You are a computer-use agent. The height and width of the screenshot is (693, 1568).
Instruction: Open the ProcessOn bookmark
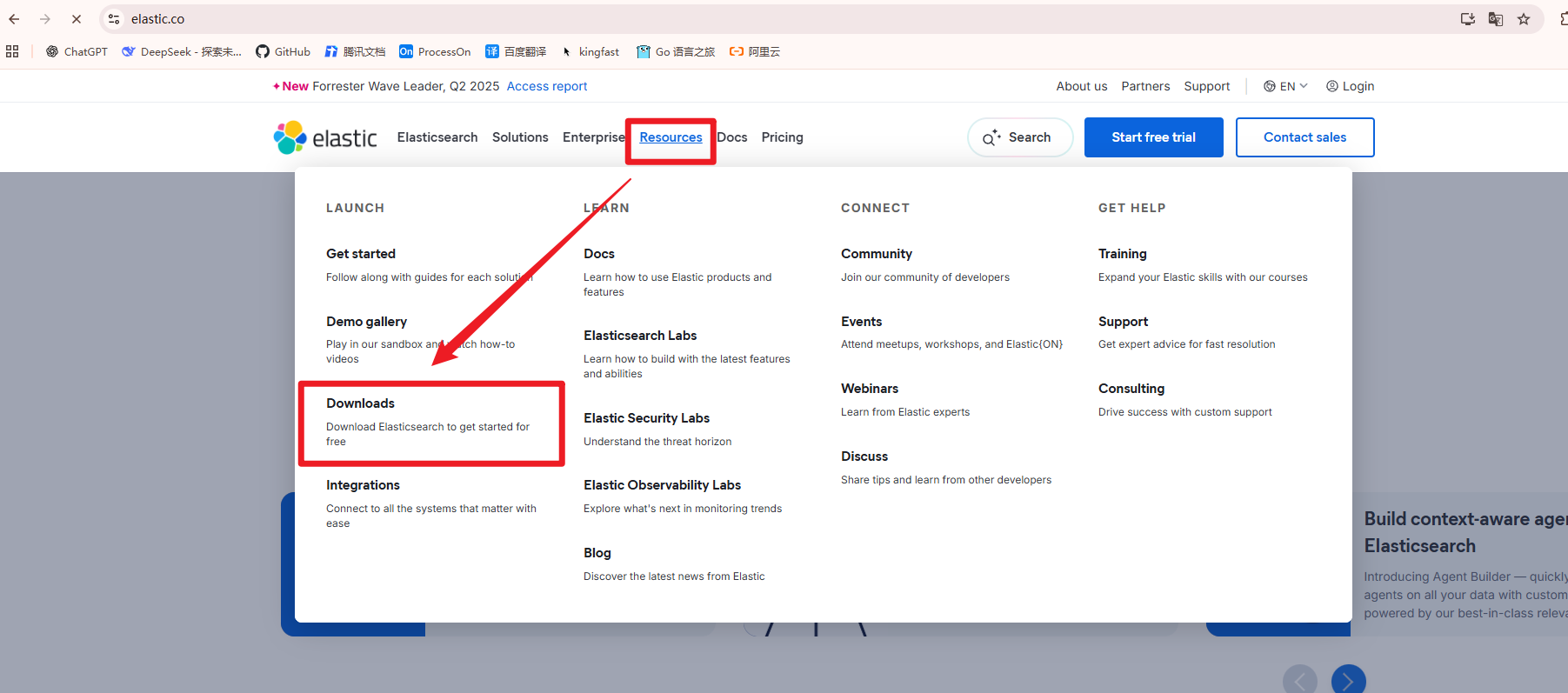(x=435, y=51)
